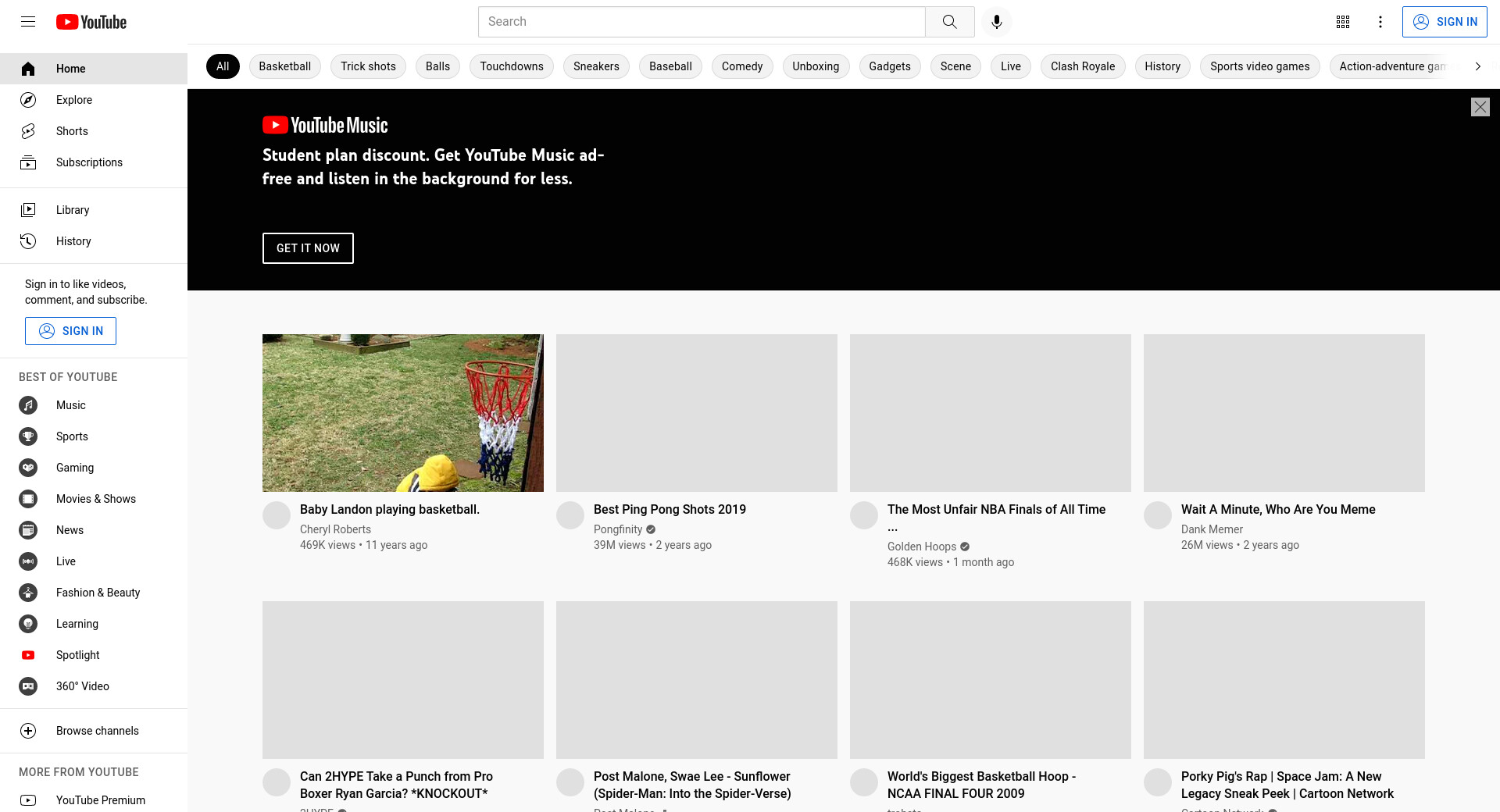Select the Sneakers filter chip
The height and width of the screenshot is (812, 1500).
pos(596,66)
